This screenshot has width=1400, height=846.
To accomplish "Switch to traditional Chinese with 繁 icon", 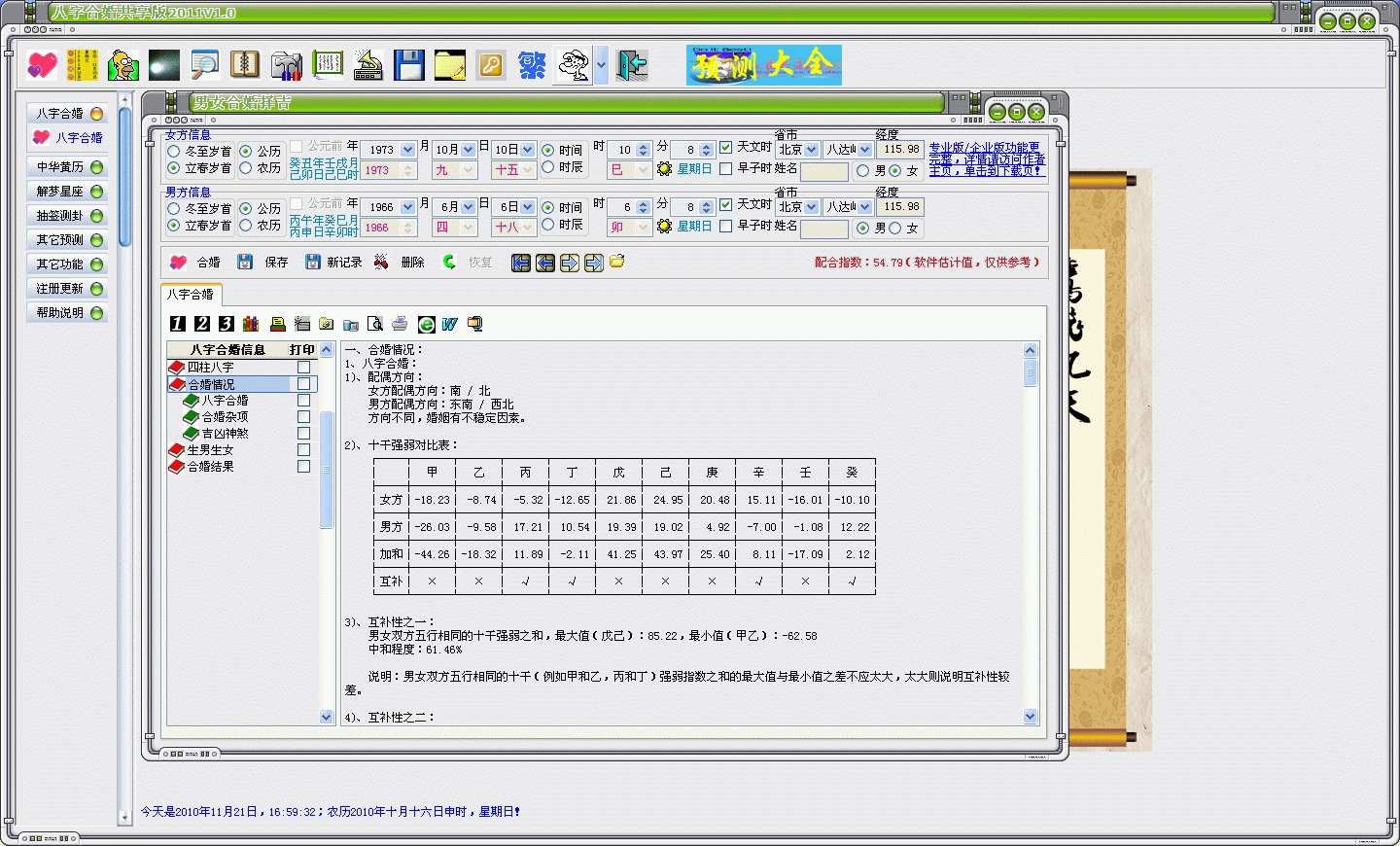I will 532,65.
